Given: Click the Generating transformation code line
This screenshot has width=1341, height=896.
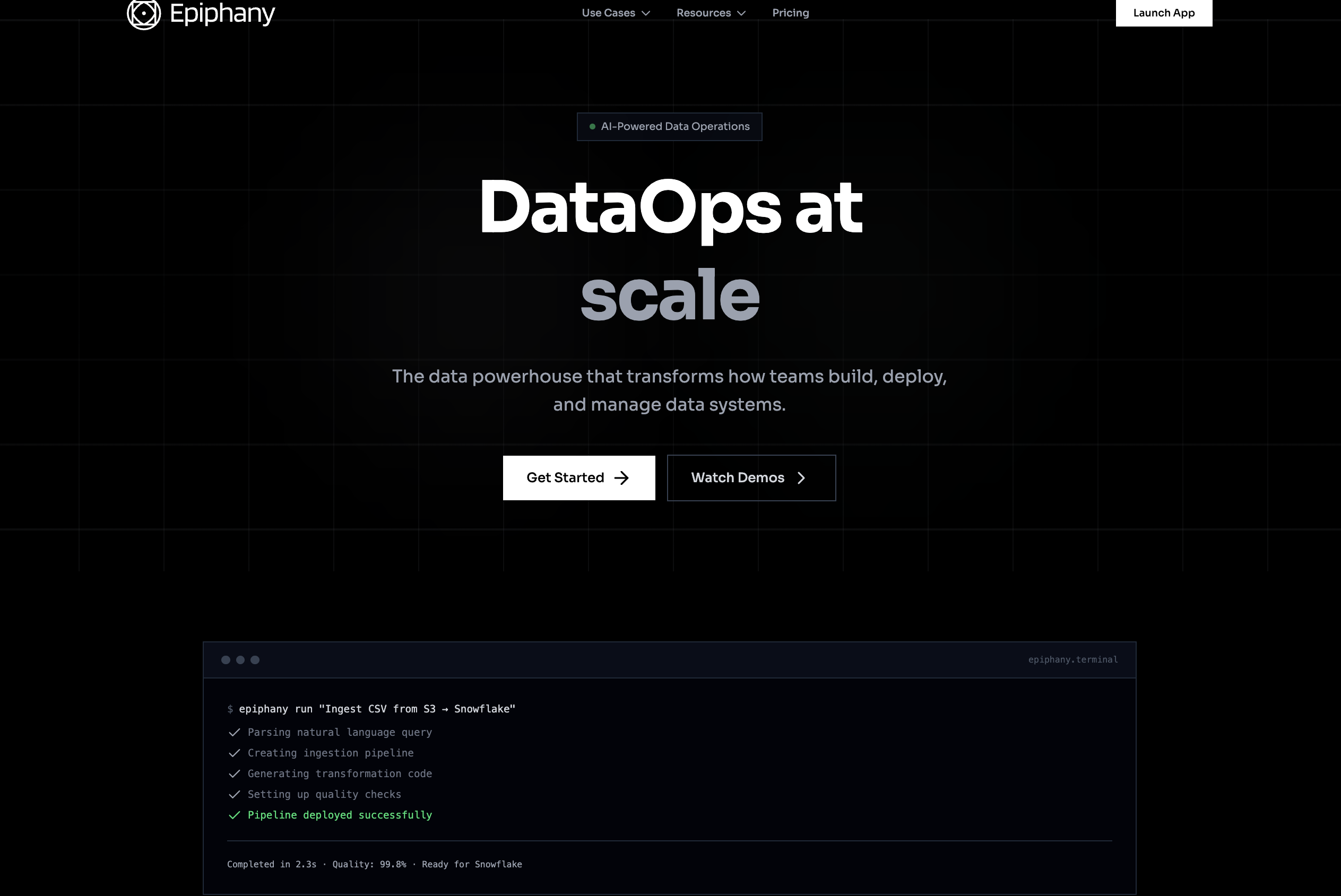Looking at the screenshot, I should [340, 773].
